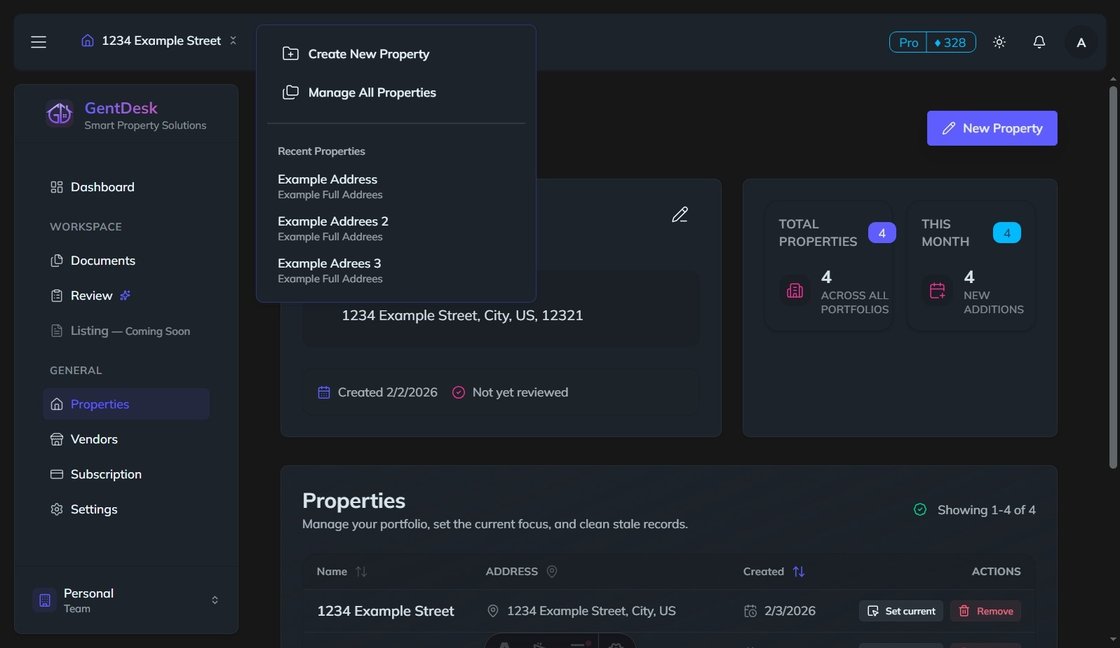Toggle sort direction on the Name column
The height and width of the screenshot is (648, 1120).
(361, 571)
